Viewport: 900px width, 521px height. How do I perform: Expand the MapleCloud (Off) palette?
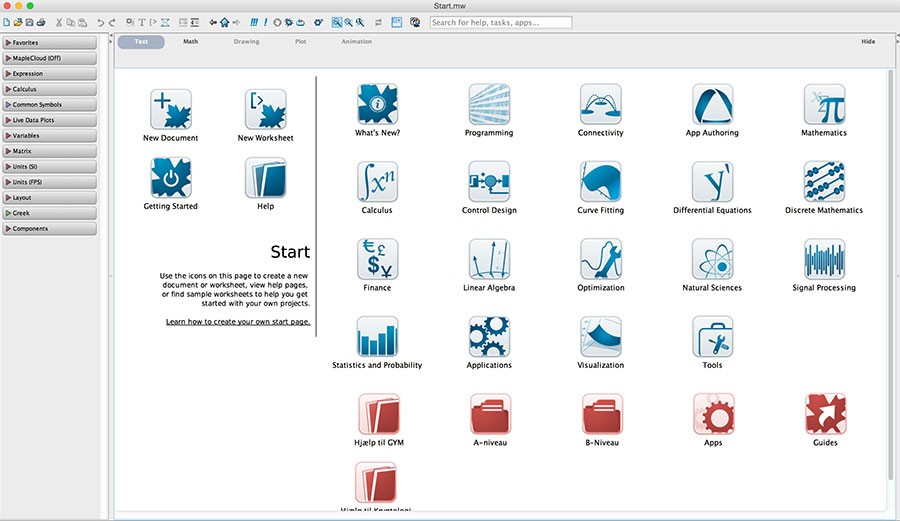tap(49, 58)
